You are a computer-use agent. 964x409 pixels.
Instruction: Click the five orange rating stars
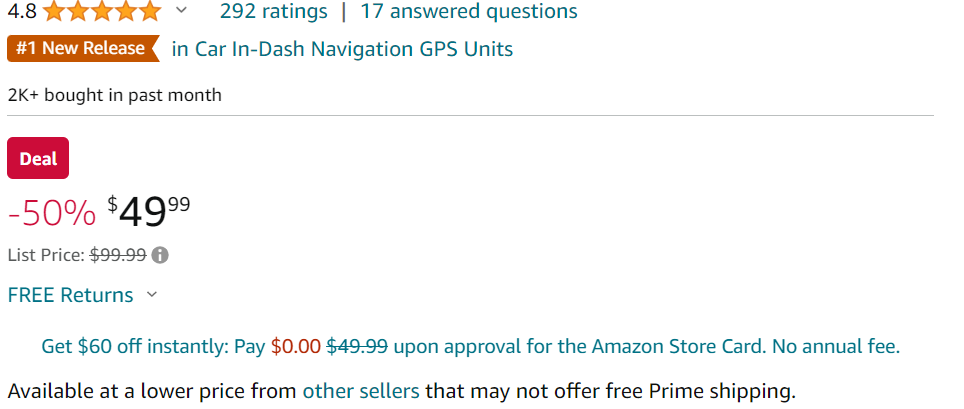tap(102, 10)
